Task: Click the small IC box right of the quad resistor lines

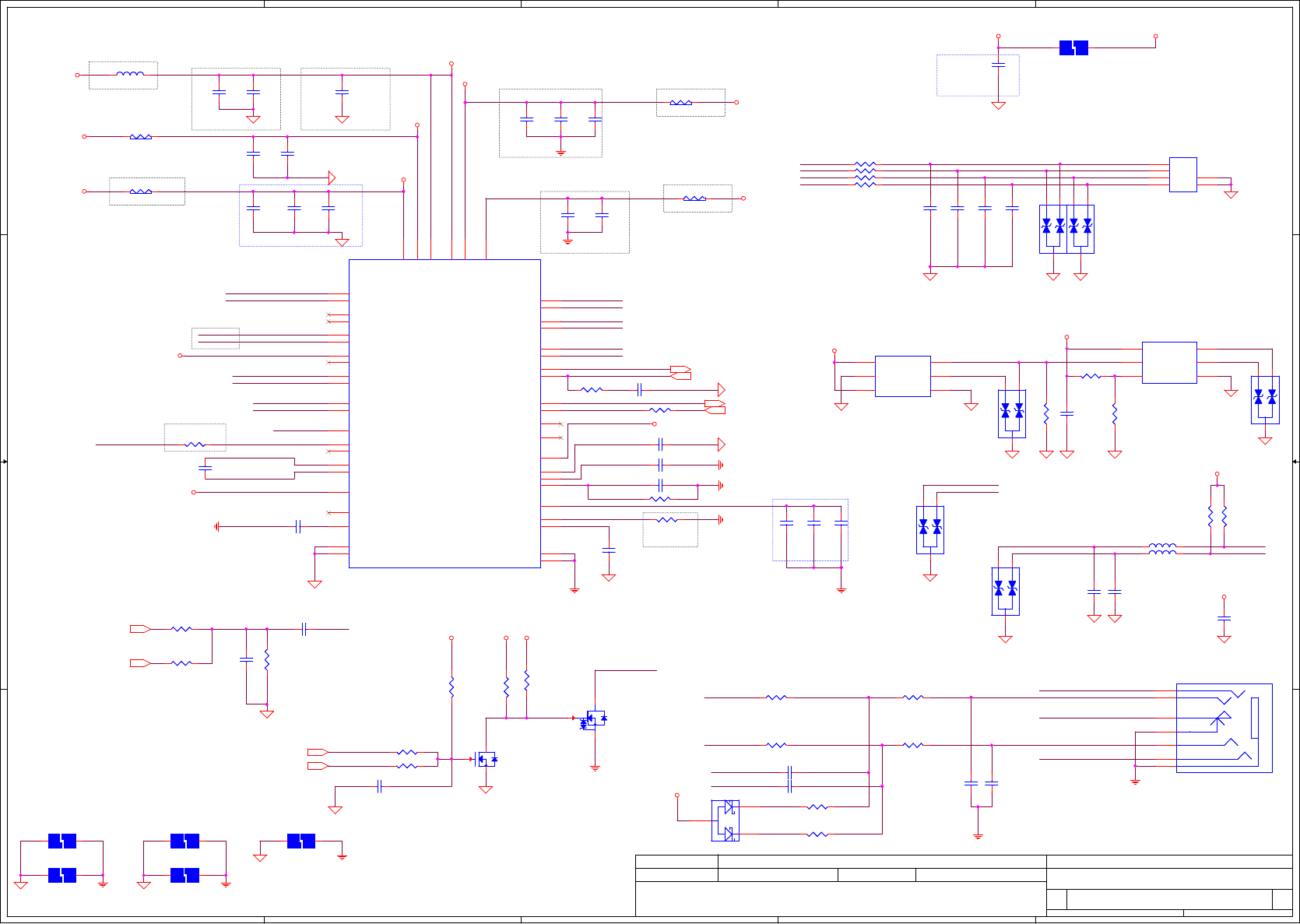Action: tap(1182, 174)
